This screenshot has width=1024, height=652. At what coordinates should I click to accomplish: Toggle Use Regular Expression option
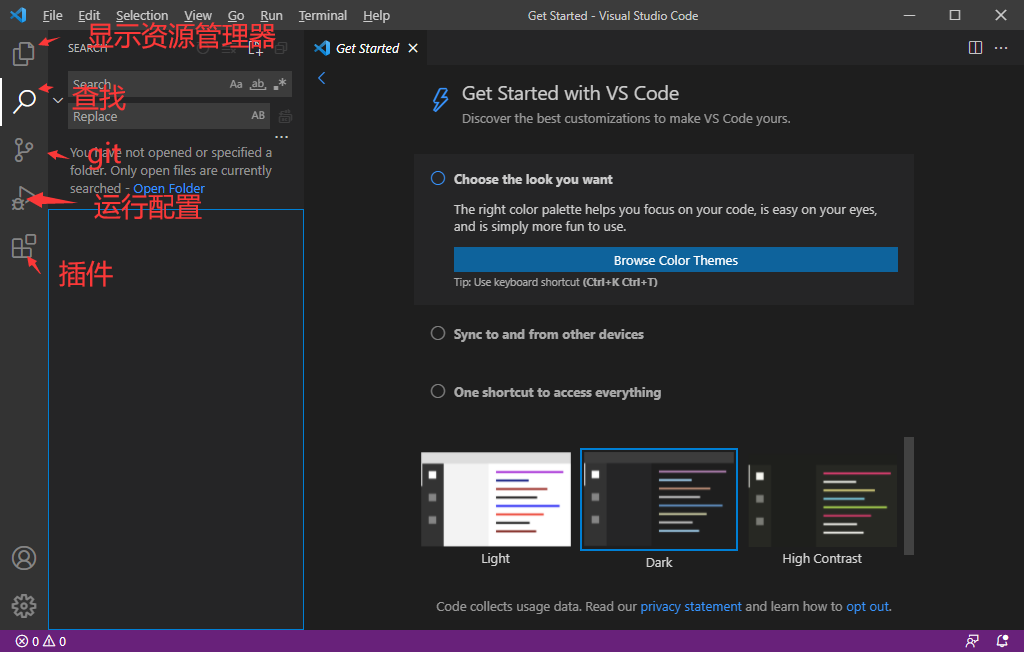280,84
